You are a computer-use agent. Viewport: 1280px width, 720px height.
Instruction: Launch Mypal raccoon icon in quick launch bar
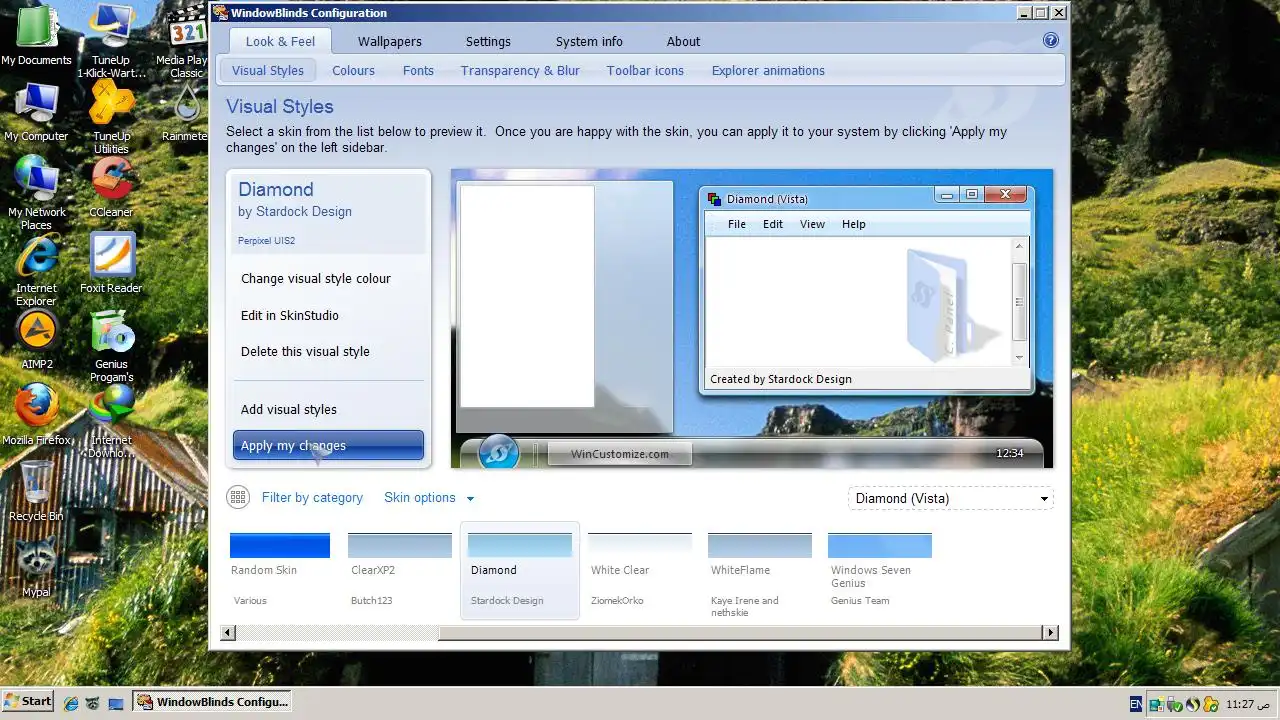(93, 703)
